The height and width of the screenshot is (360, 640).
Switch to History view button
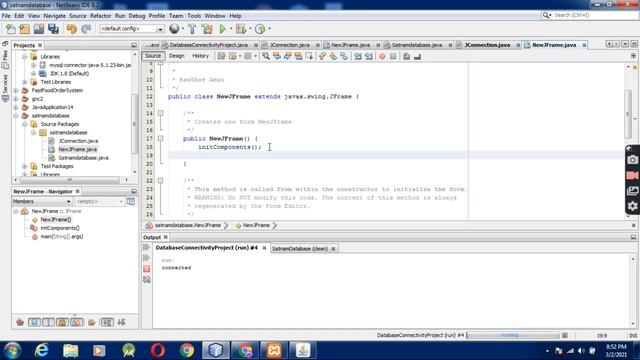(x=200, y=56)
